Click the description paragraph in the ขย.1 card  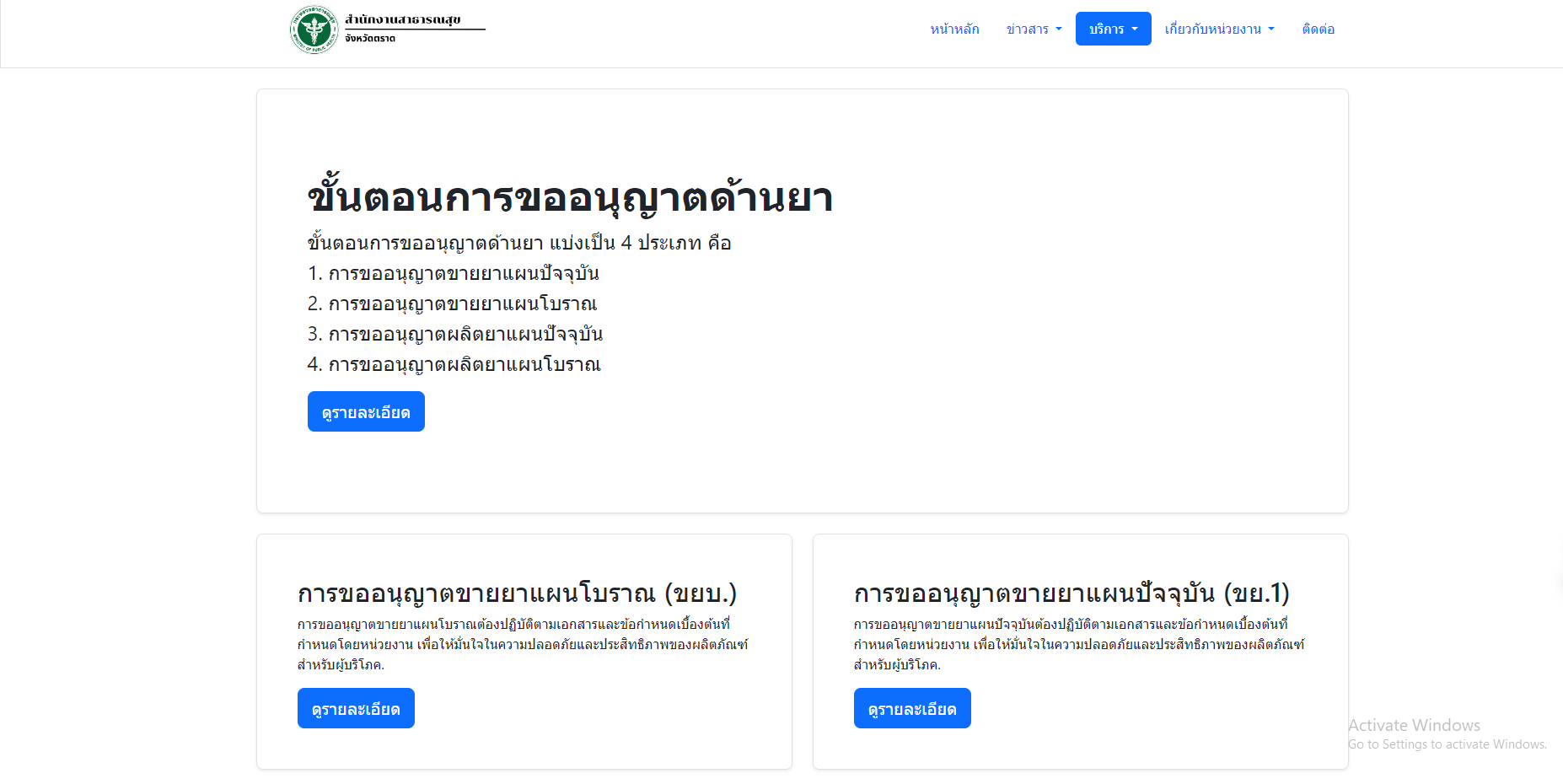[1079, 645]
